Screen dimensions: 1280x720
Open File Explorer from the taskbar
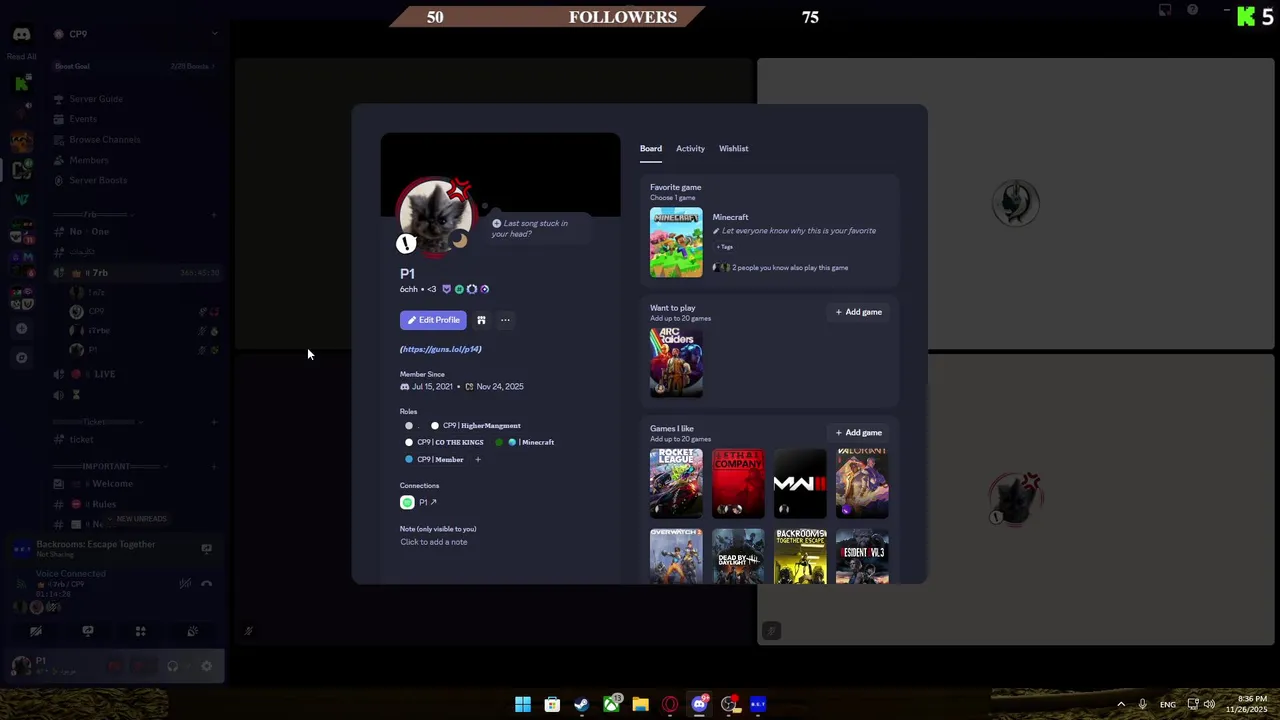640,704
